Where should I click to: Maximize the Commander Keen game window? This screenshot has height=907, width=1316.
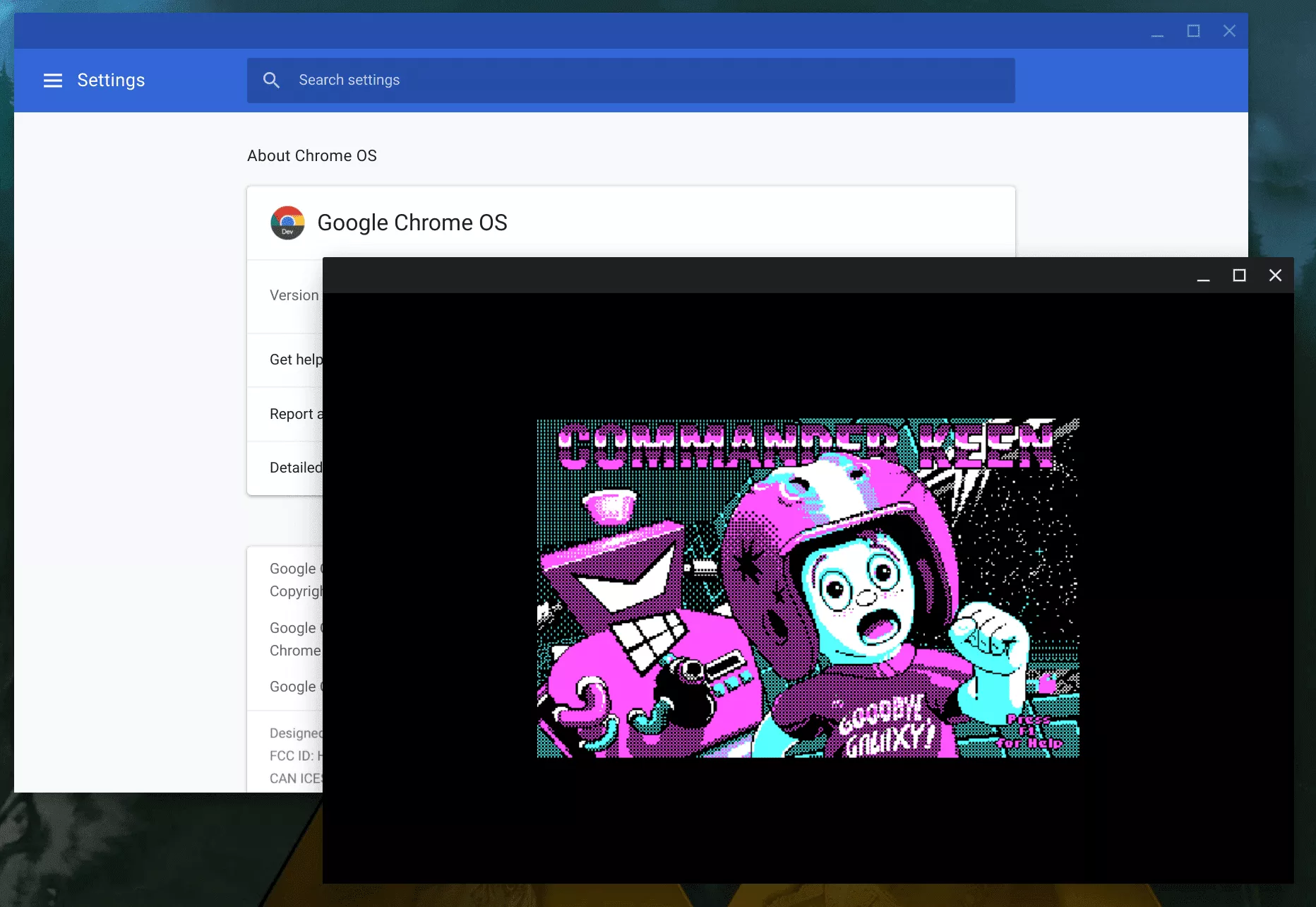1239,275
